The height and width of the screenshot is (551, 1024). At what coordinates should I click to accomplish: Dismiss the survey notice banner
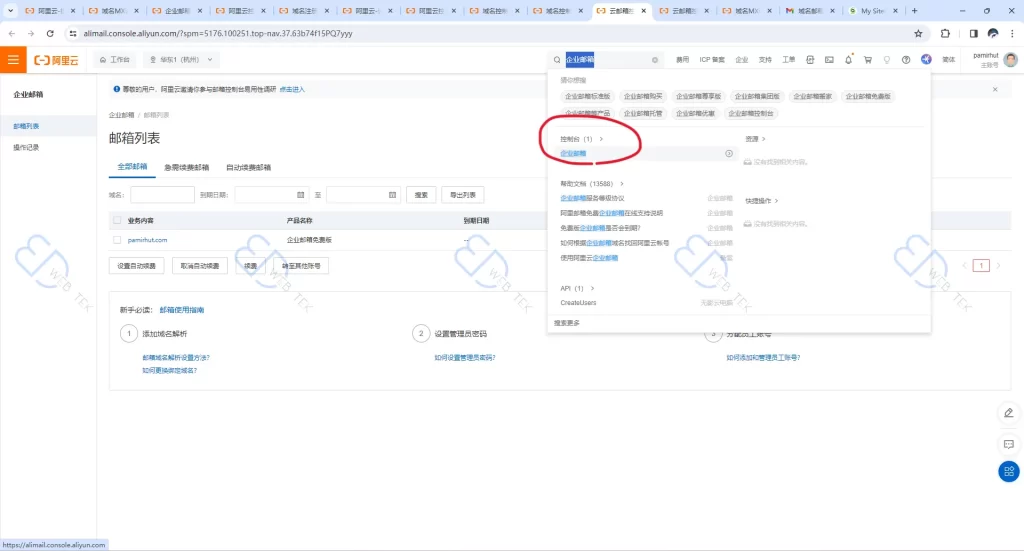994,89
